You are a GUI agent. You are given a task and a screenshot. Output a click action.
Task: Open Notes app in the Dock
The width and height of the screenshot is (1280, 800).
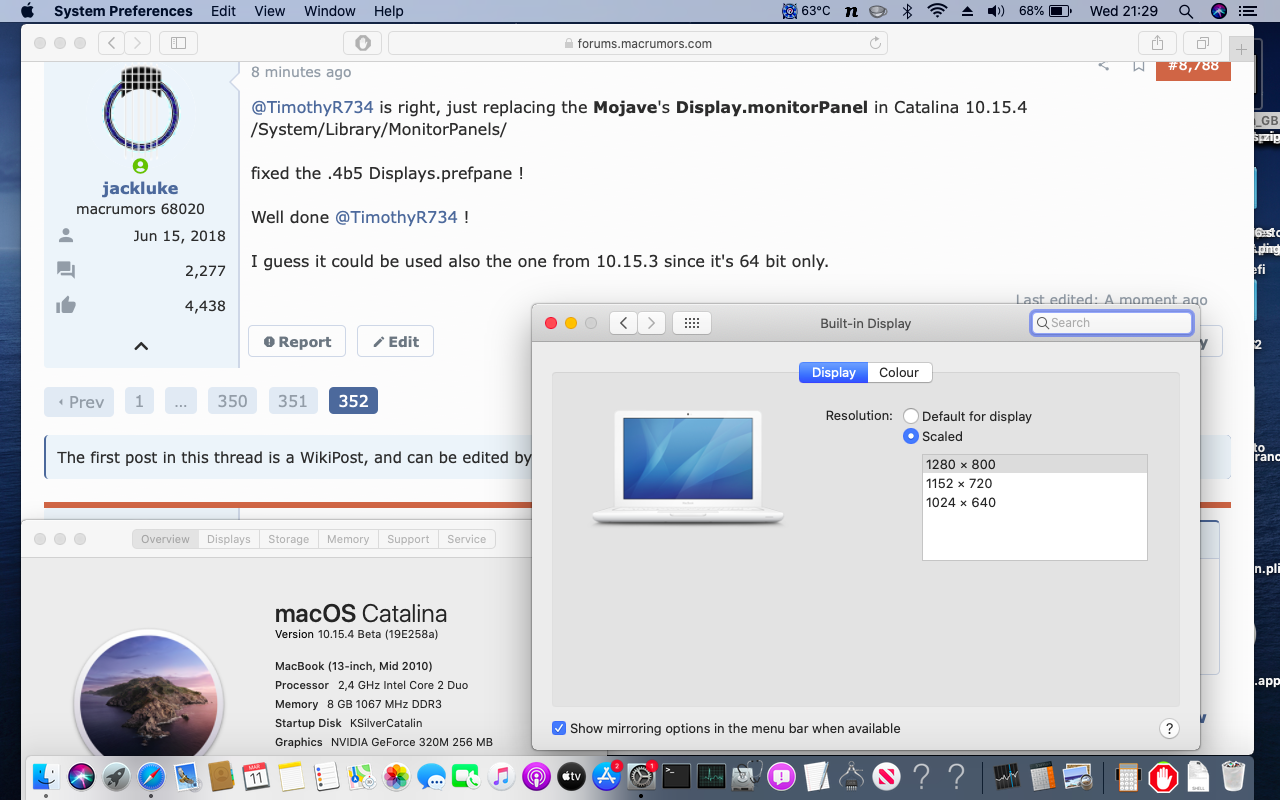coord(291,776)
